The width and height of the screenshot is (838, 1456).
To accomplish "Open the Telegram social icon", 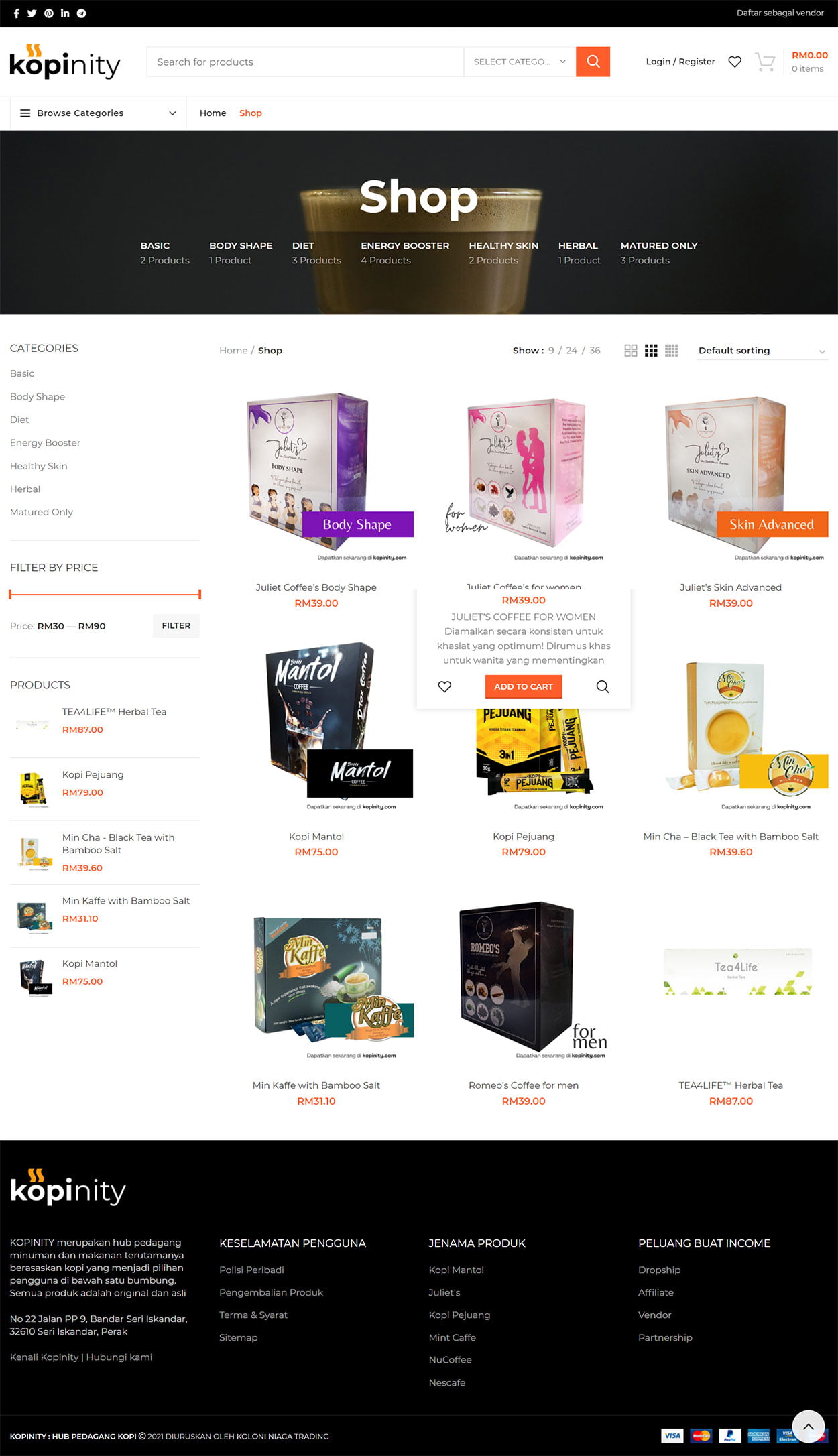I will (x=81, y=13).
